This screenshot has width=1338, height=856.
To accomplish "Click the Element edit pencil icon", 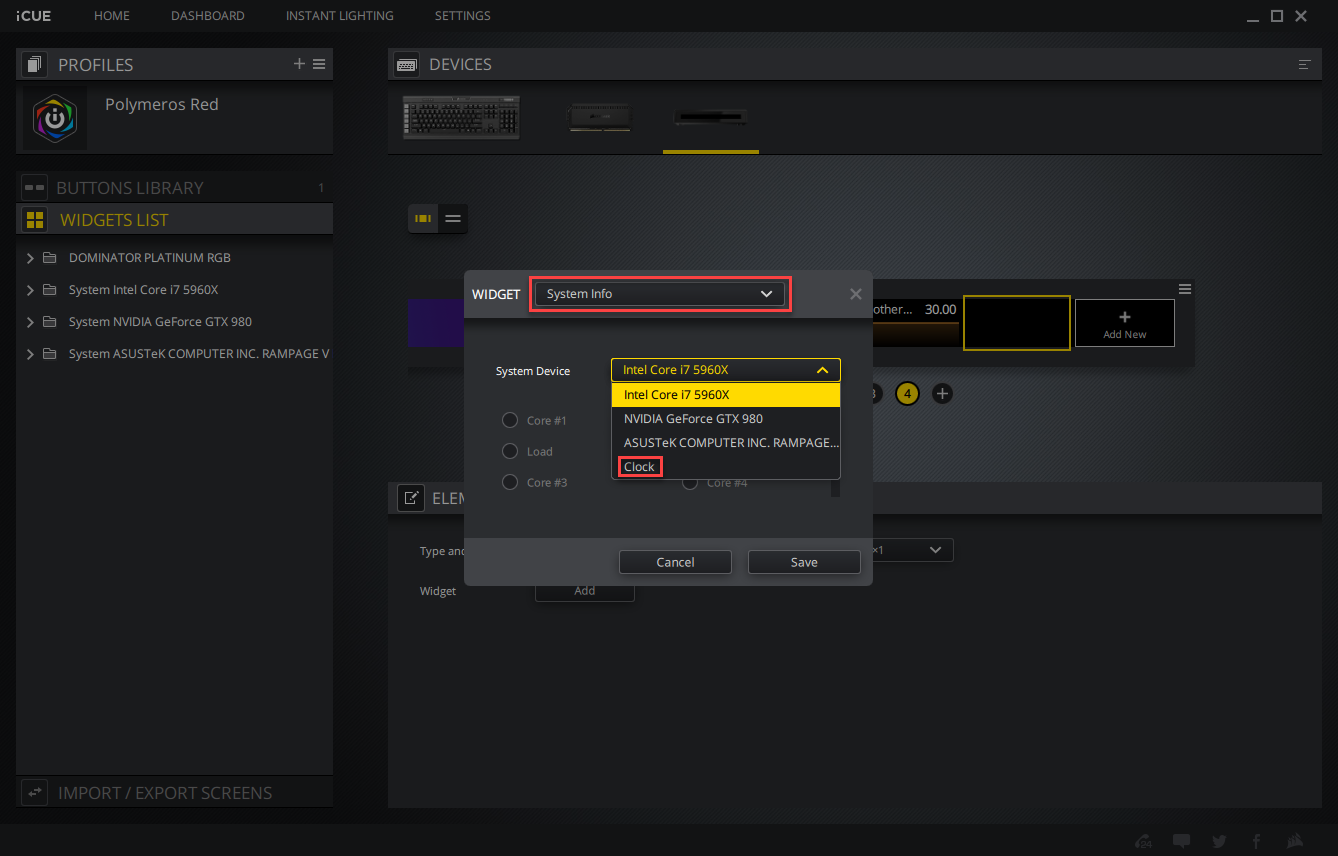I will [410, 498].
